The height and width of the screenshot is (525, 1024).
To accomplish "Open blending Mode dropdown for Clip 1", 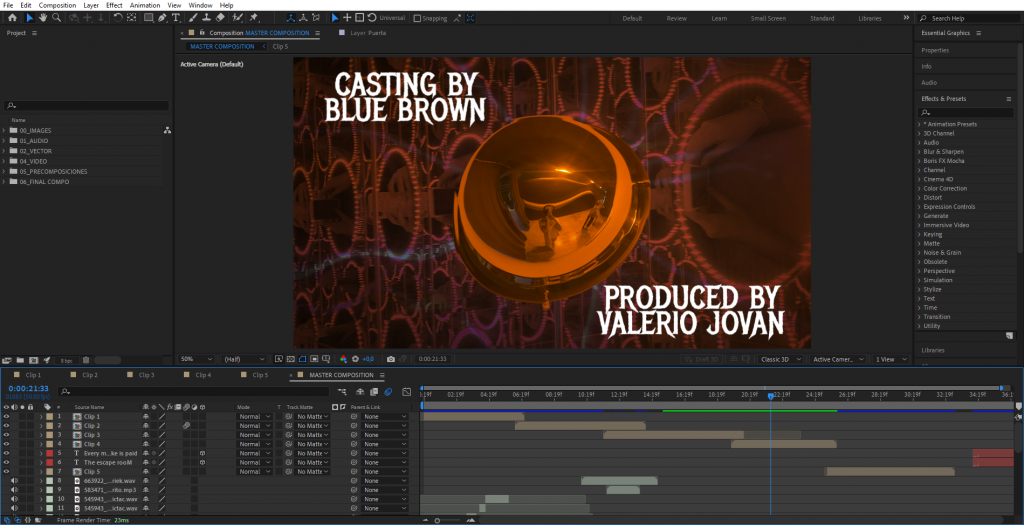I will pyautogui.click(x=254, y=416).
